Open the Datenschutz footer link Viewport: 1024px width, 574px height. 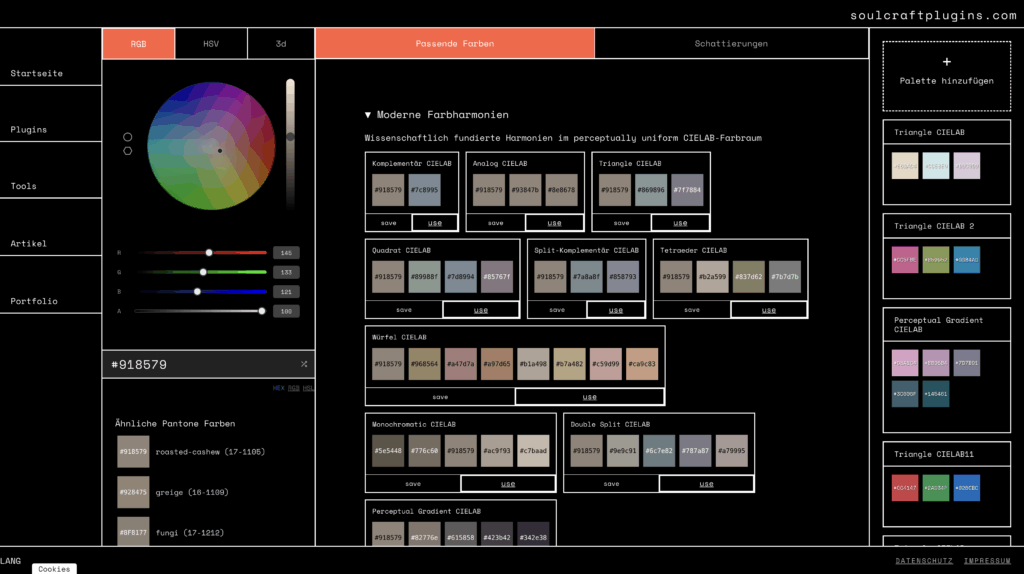(924, 561)
